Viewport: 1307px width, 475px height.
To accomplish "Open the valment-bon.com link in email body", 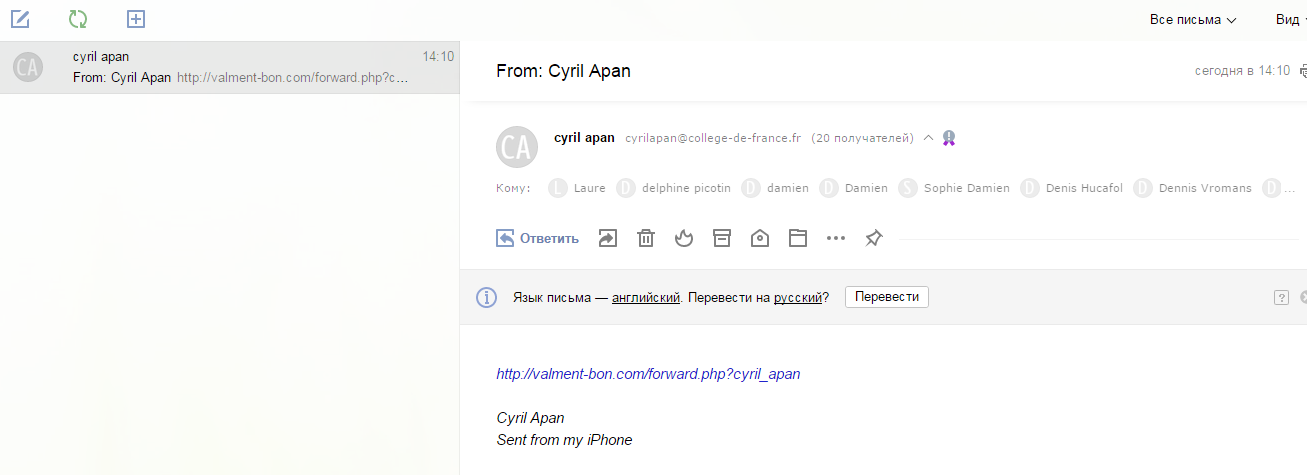I will pos(648,374).
